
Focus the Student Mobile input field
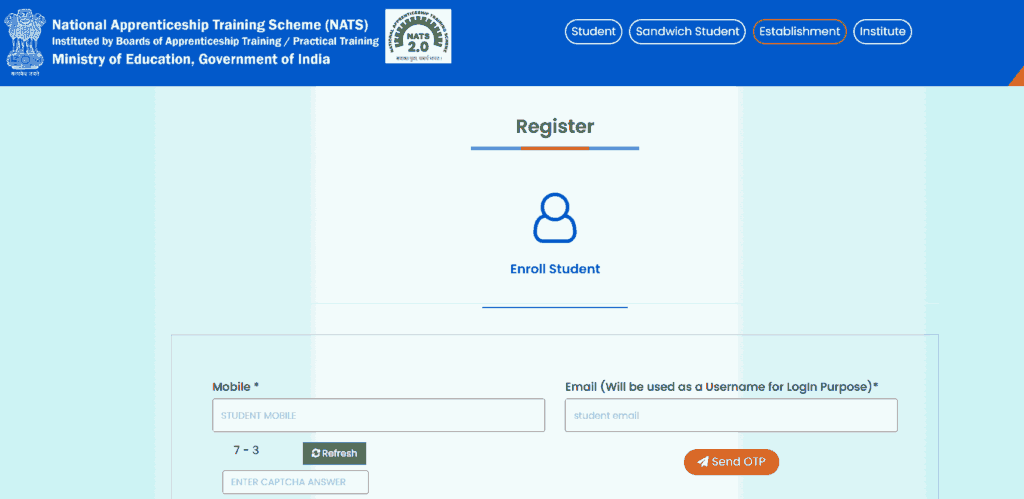(x=378, y=415)
